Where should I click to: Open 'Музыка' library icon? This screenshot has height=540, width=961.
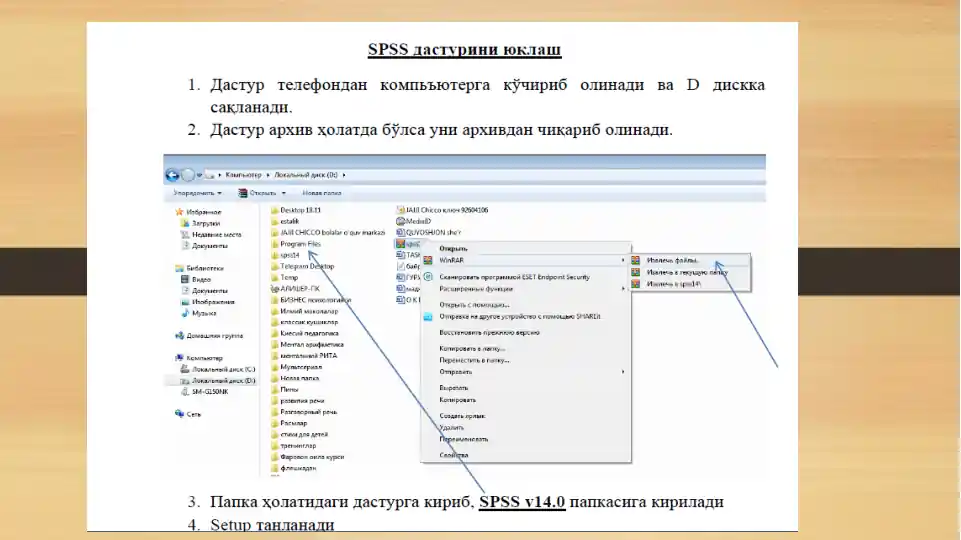pos(184,313)
